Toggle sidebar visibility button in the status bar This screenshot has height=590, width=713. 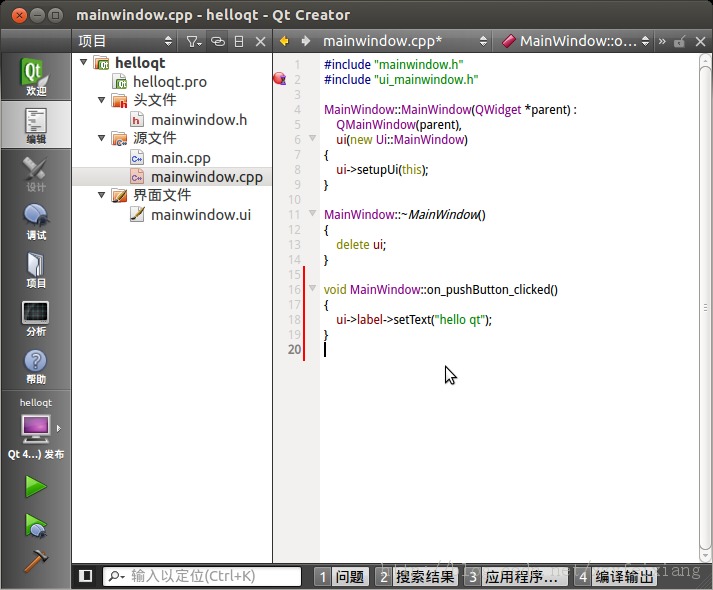point(85,576)
